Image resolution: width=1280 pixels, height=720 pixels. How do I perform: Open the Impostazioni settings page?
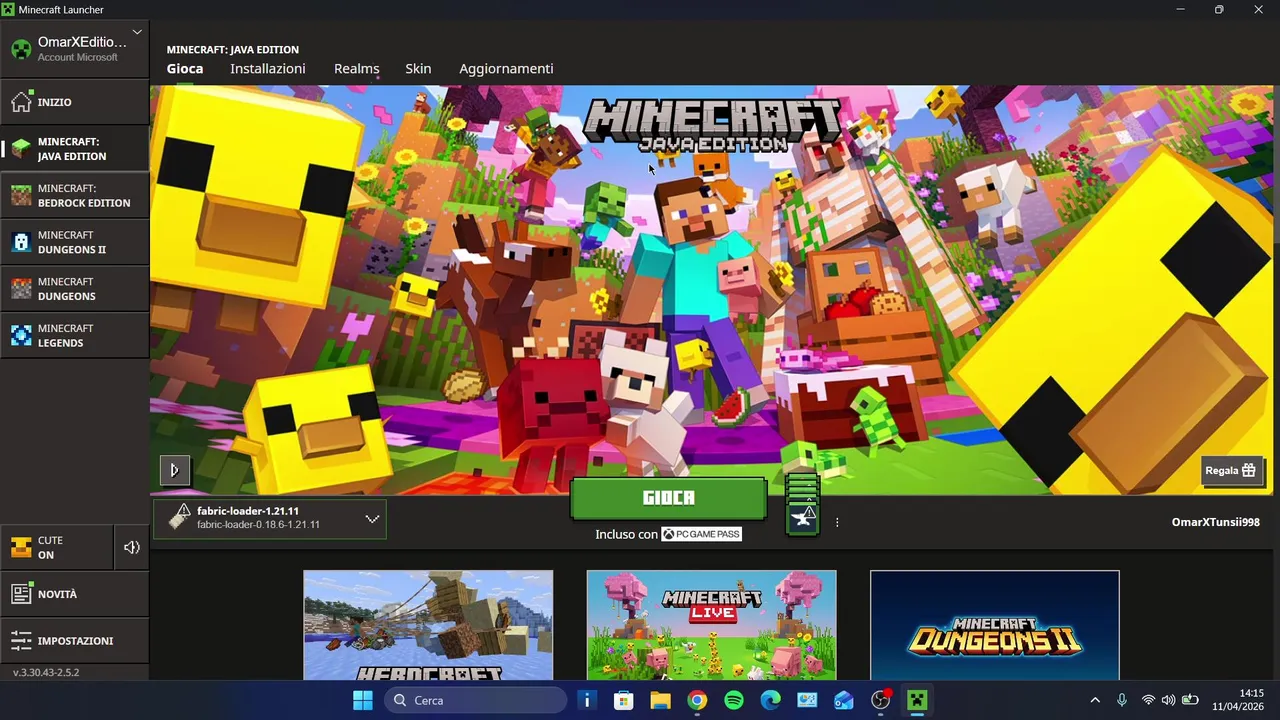(75, 641)
